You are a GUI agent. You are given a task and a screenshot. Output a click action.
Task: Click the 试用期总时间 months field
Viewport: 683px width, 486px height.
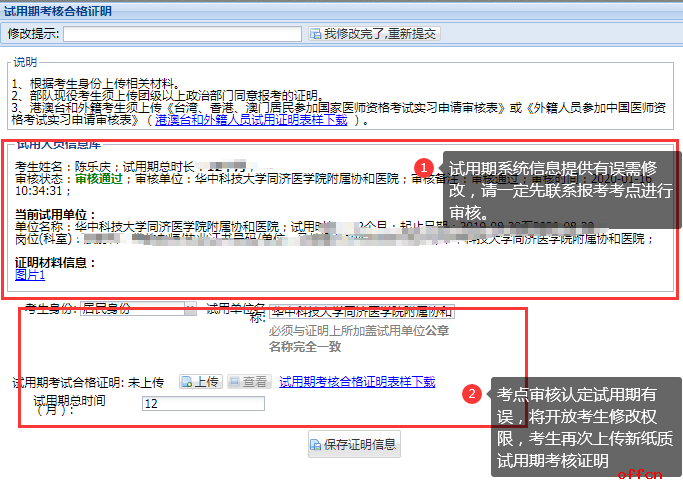(203, 404)
